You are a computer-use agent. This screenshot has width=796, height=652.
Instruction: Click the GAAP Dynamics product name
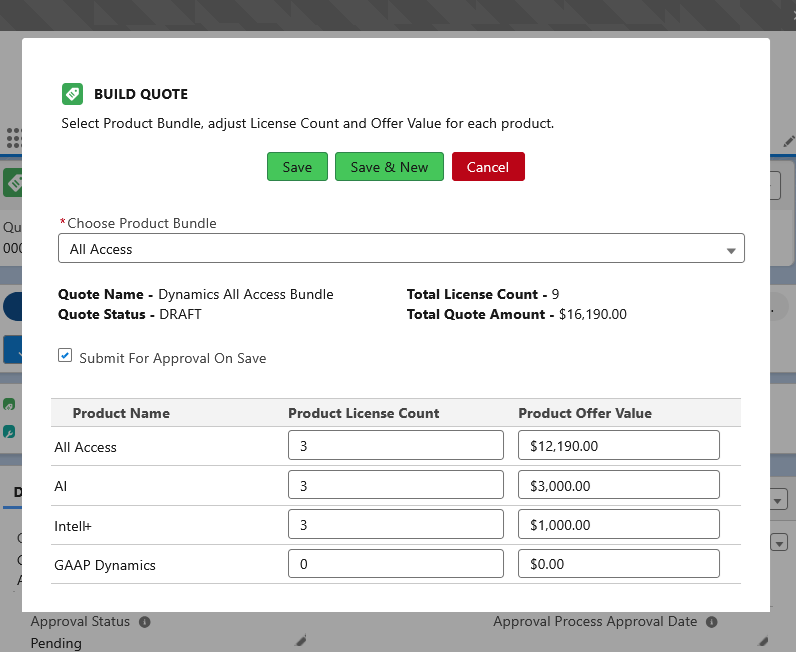coord(105,565)
